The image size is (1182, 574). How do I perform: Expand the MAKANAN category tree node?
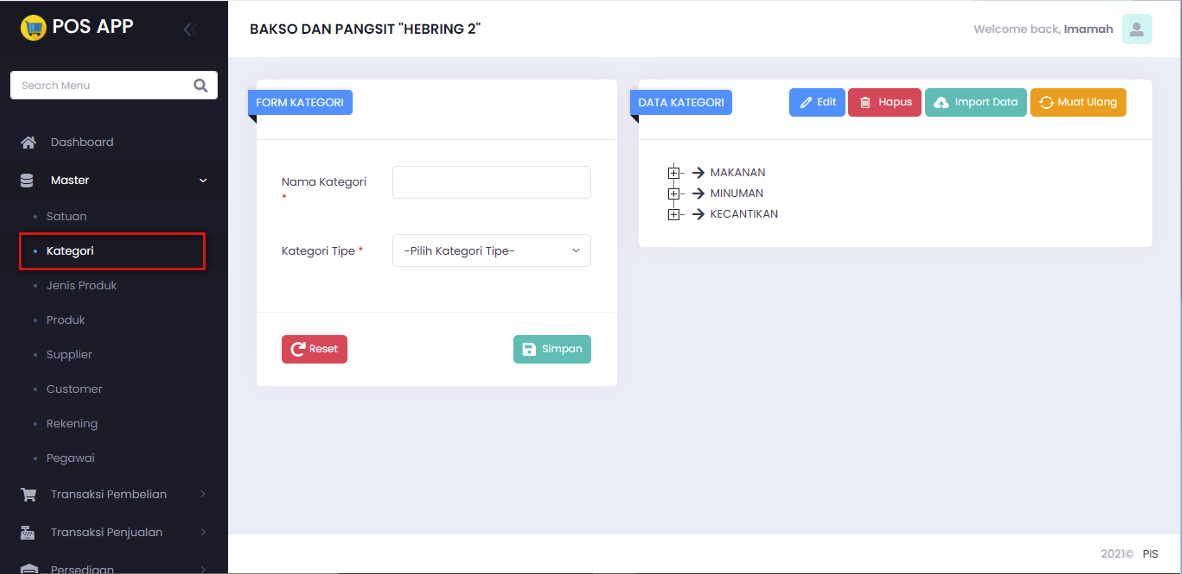point(674,172)
